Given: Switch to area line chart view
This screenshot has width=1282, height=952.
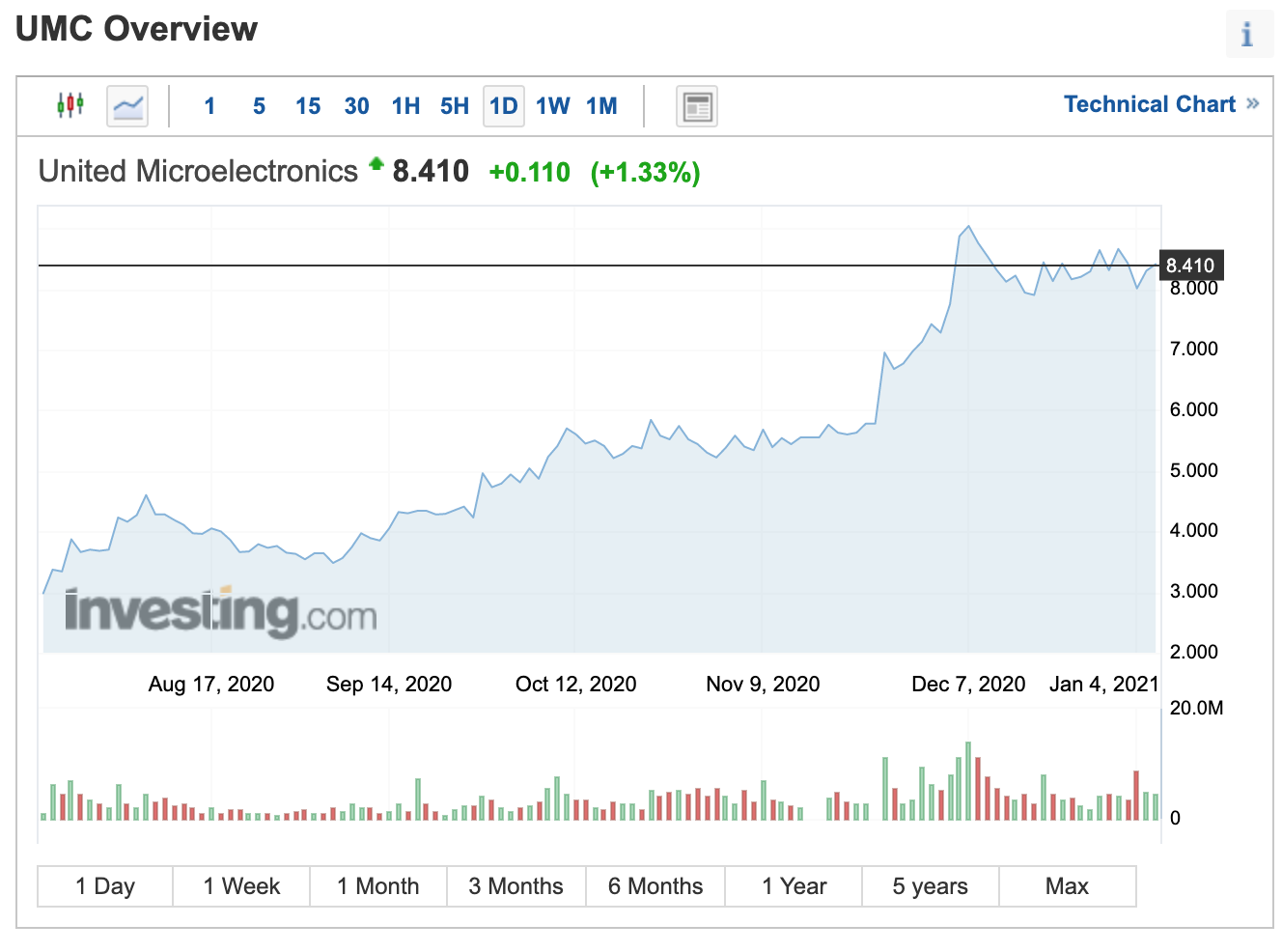Looking at the screenshot, I should (x=127, y=106).
